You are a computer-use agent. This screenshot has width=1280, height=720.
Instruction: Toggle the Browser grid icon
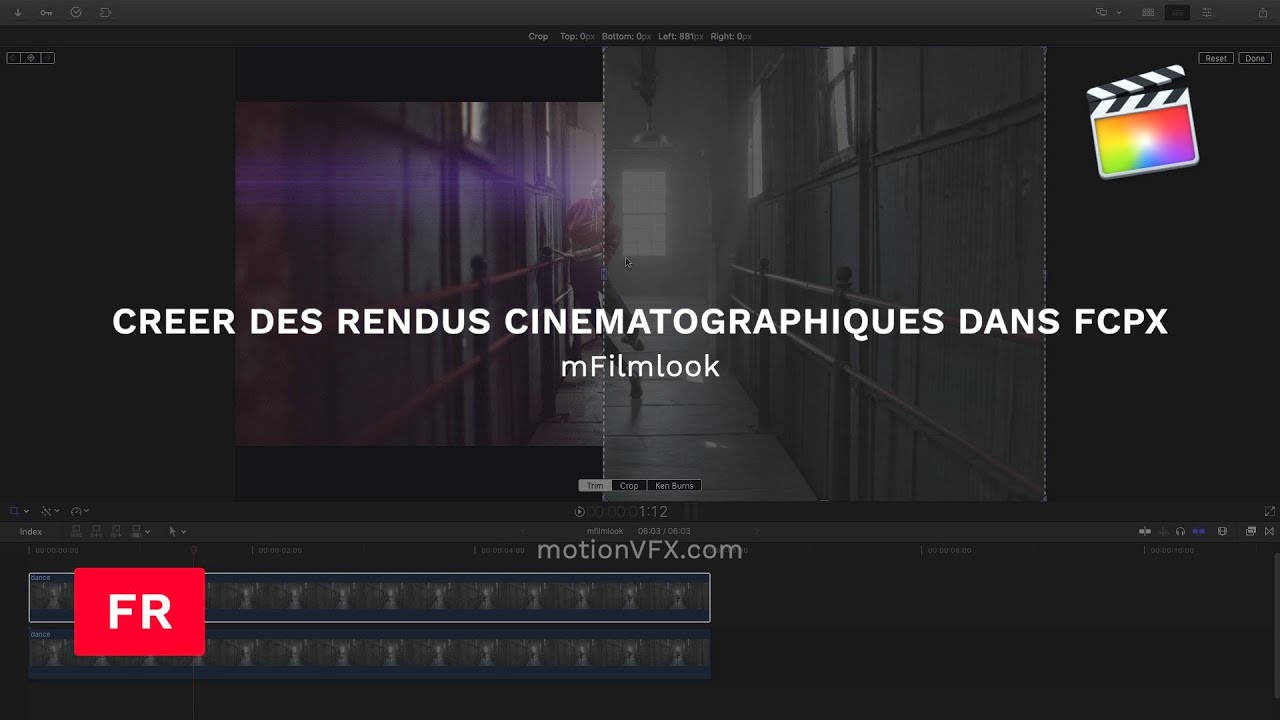click(x=1148, y=13)
